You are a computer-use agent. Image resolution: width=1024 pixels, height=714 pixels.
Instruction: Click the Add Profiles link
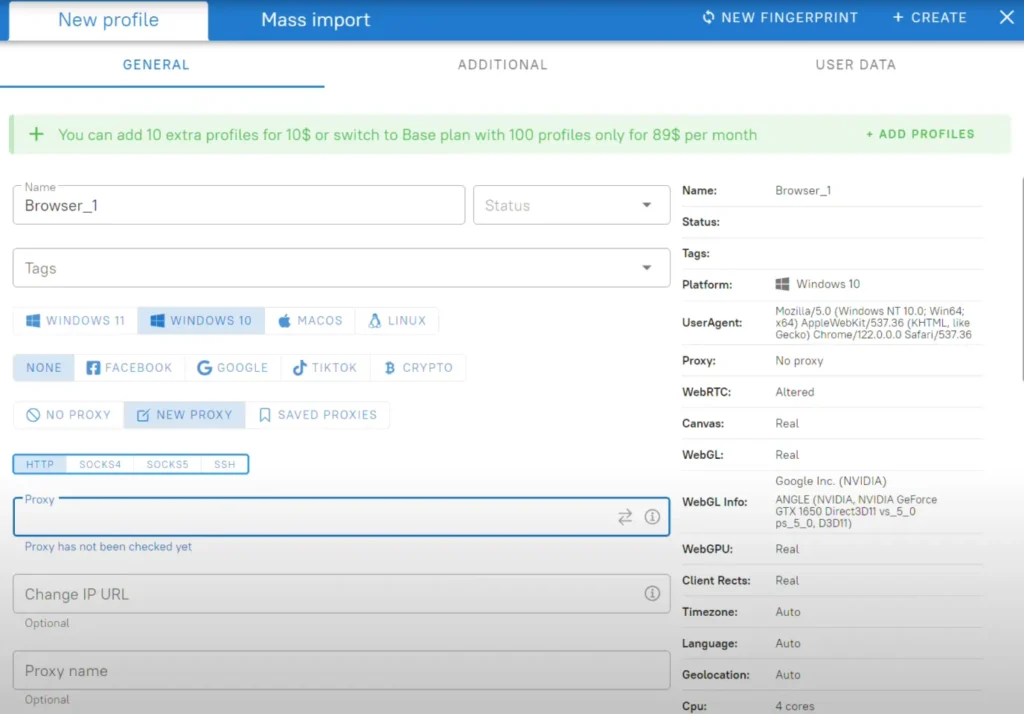(x=920, y=134)
